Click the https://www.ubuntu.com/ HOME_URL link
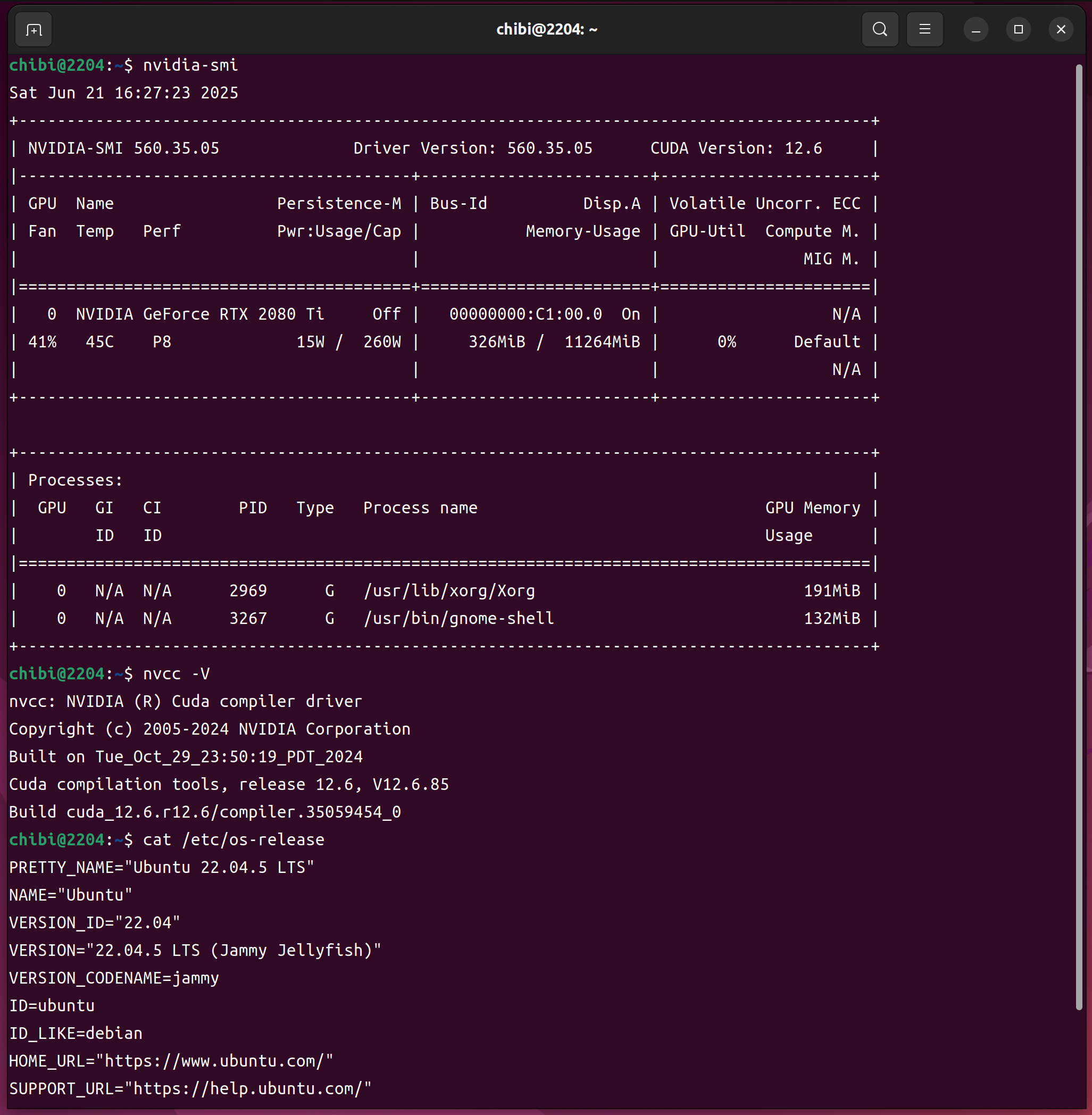Image resolution: width=1092 pixels, height=1115 pixels. tap(214, 1061)
